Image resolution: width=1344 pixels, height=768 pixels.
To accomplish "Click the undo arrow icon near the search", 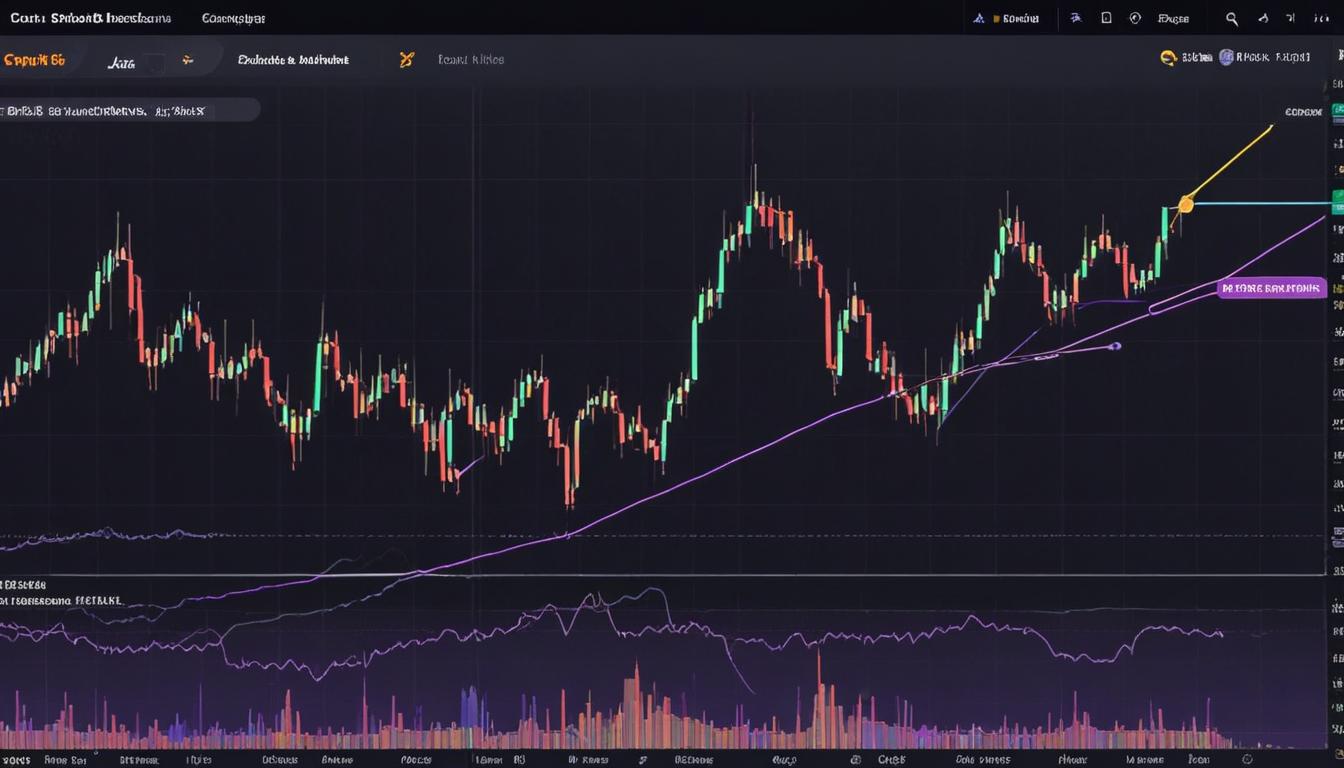I will tap(1262, 18).
